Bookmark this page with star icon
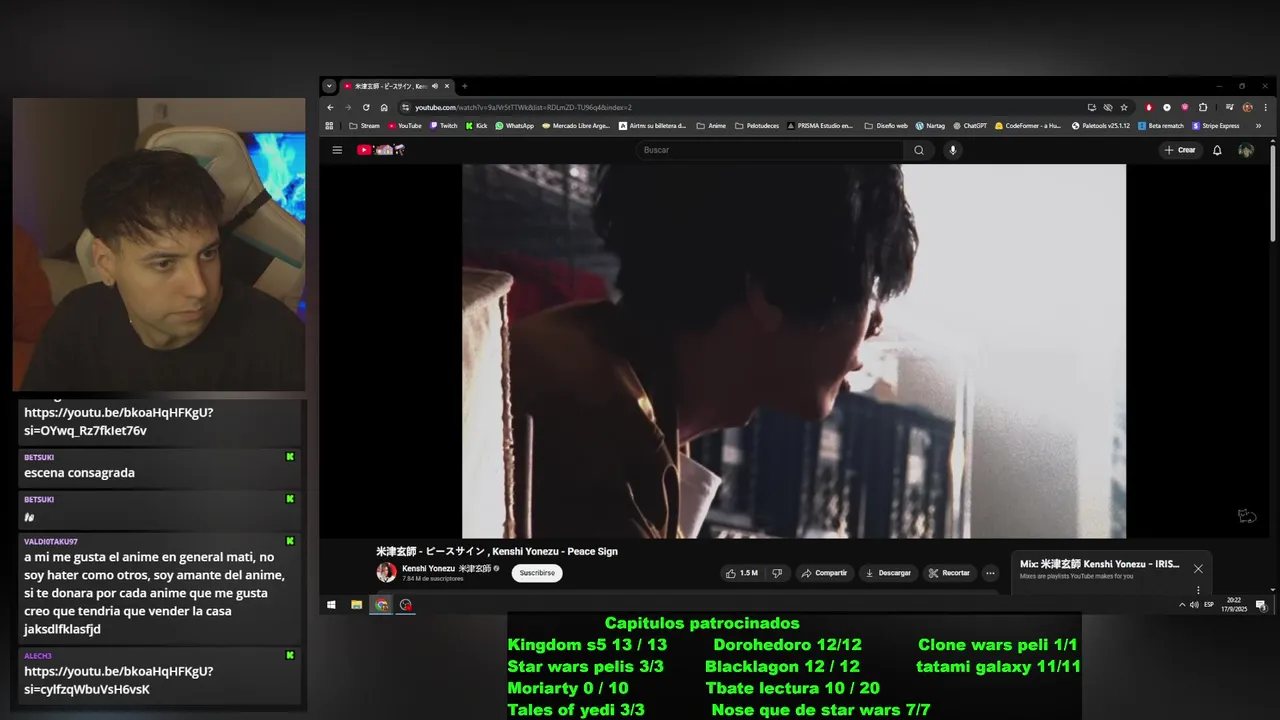This screenshot has width=1280, height=720. click(x=1124, y=107)
